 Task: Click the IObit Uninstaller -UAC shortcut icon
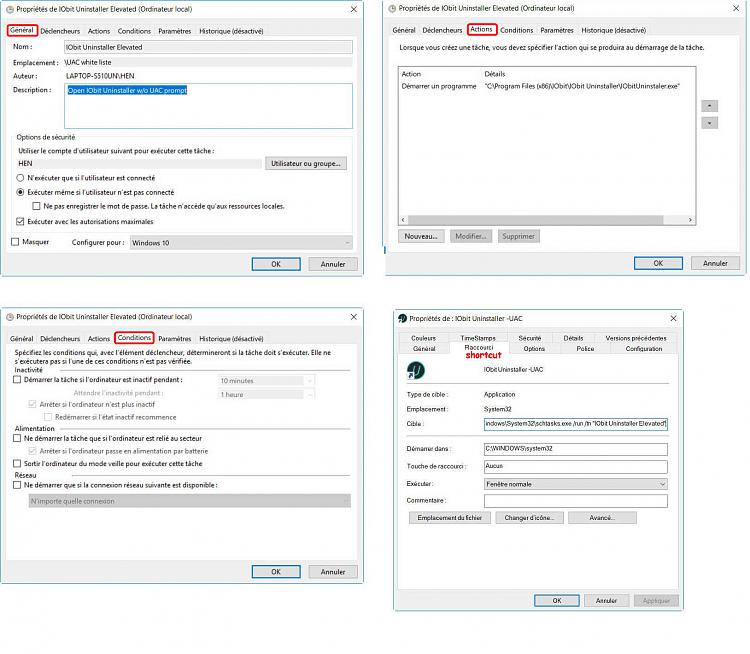coord(415,370)
